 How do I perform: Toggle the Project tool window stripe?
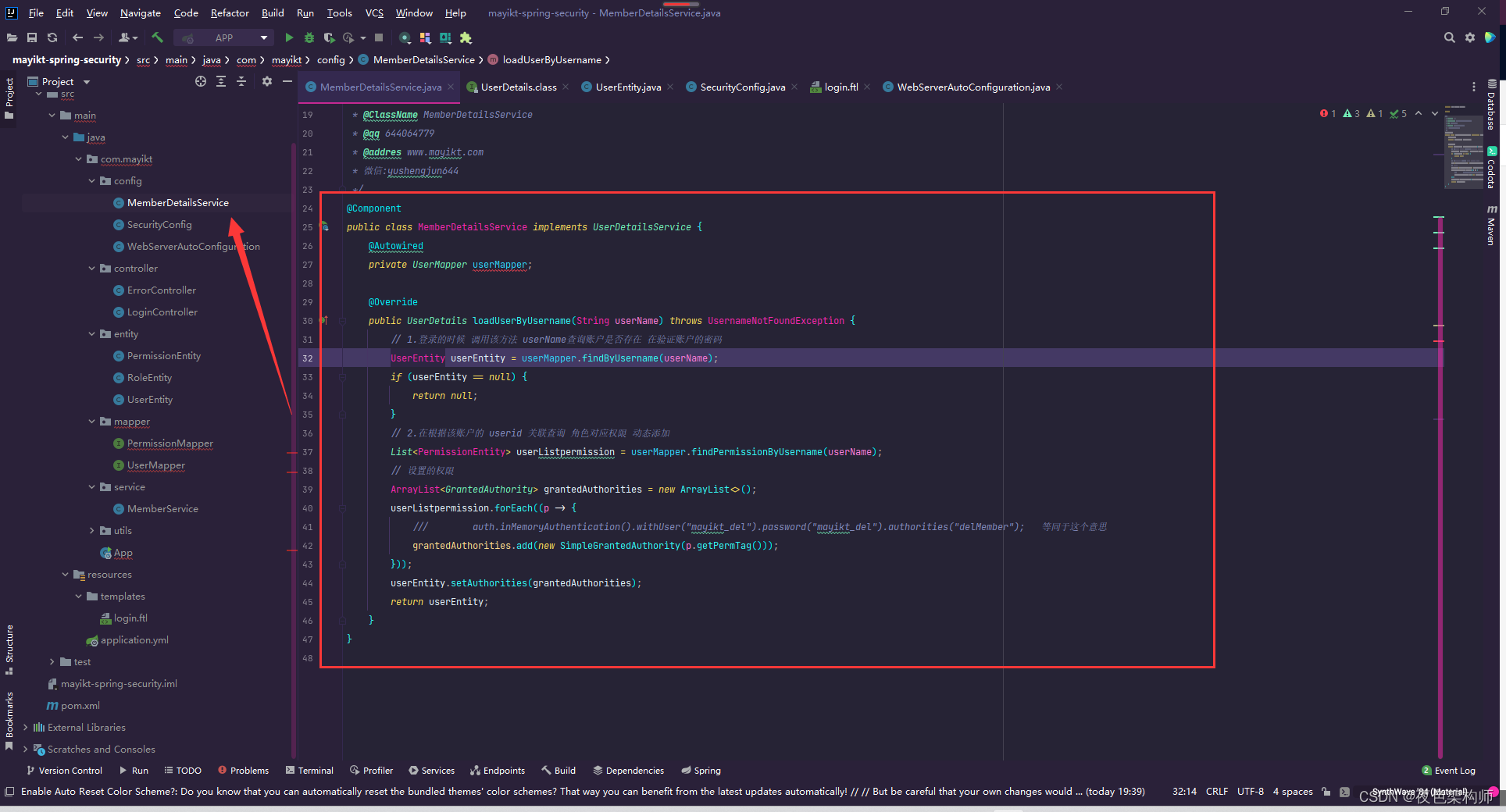(x=9, y=98)
